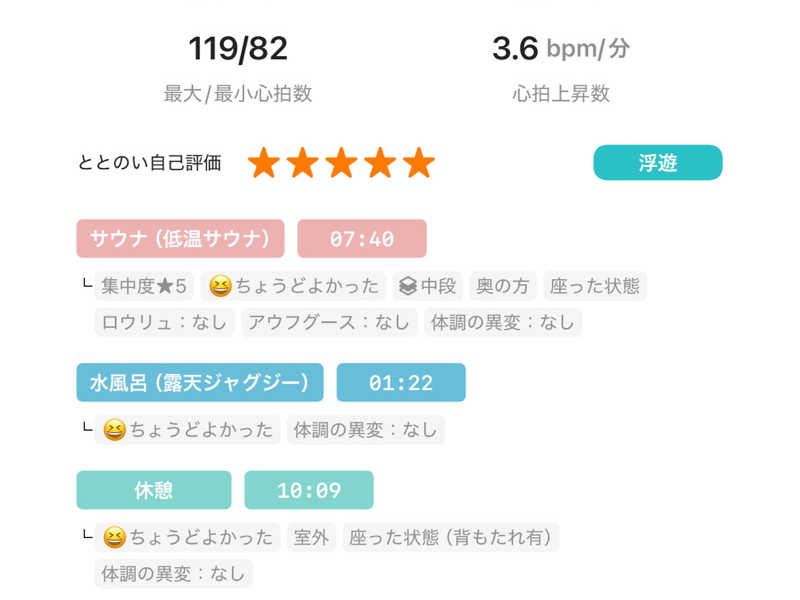Click the 集中度★5 tag

(x=144, y=286)
